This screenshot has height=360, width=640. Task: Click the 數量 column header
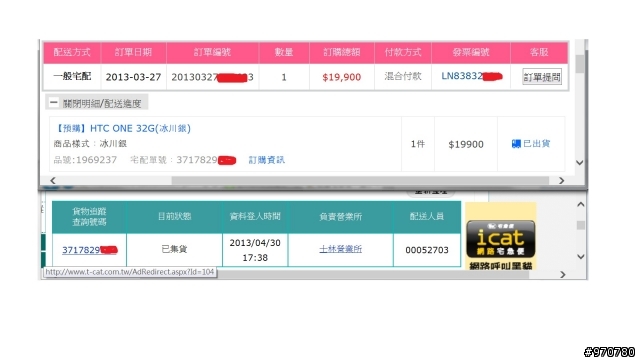click(284, 52)
